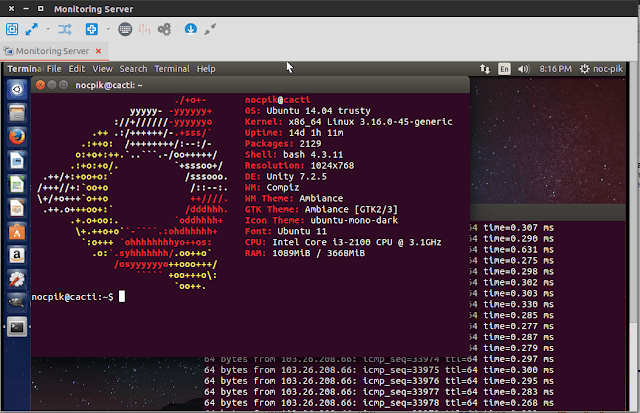Minimize the nocpik@cacti terminal window
Image resolution: width=640 pixels, height=413 pixels.
point(52,85)
